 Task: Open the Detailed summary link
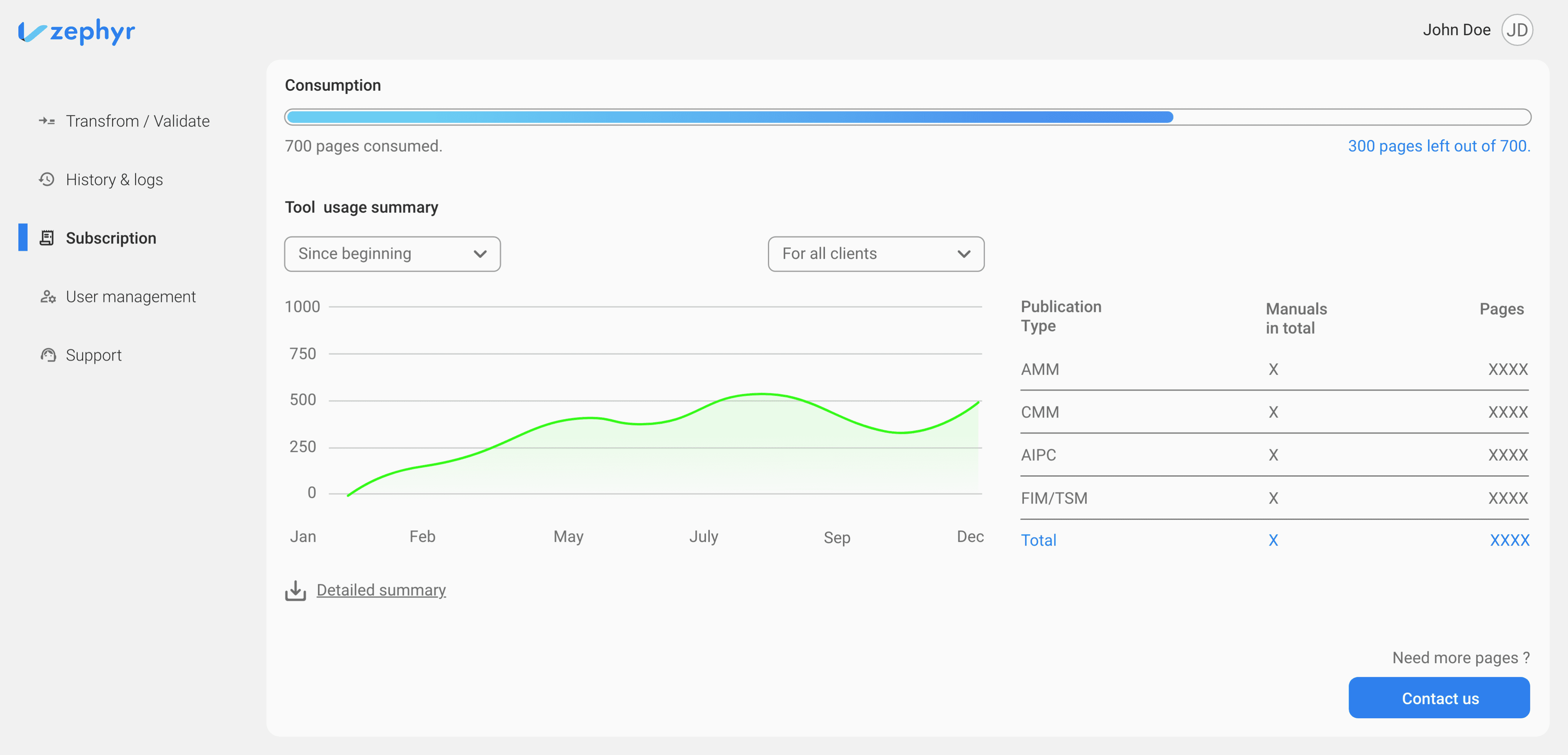click(x=381, y=590)
